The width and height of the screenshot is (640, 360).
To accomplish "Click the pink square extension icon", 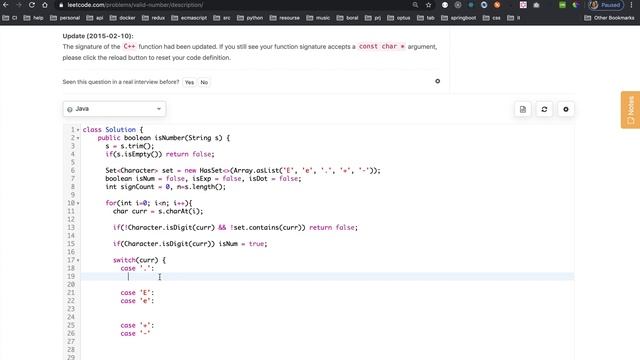I will tap(523, 5).
